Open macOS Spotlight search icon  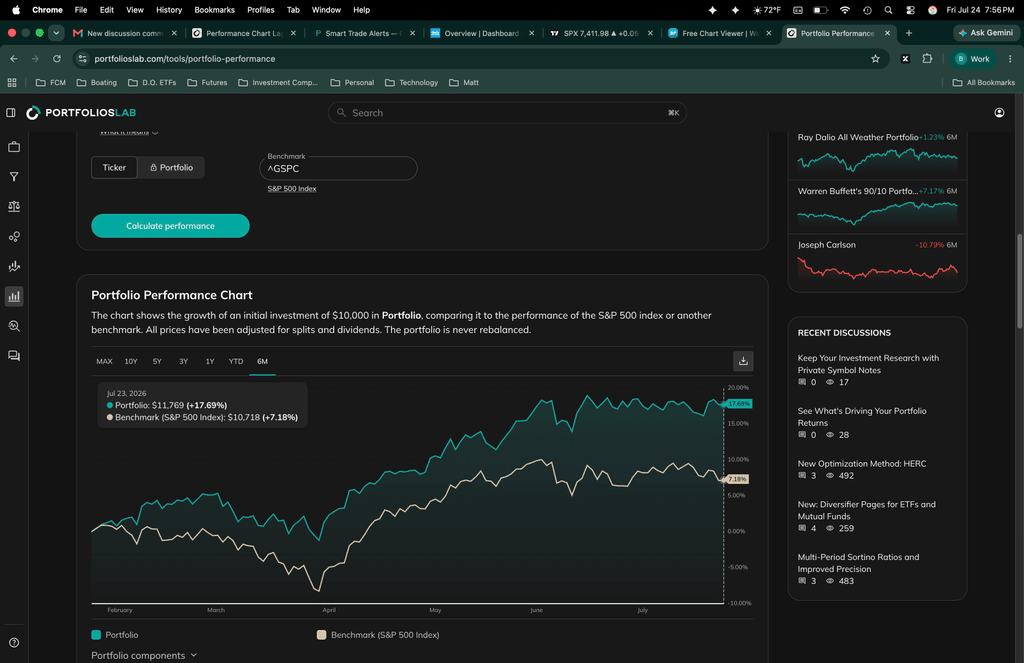[888, 10]
